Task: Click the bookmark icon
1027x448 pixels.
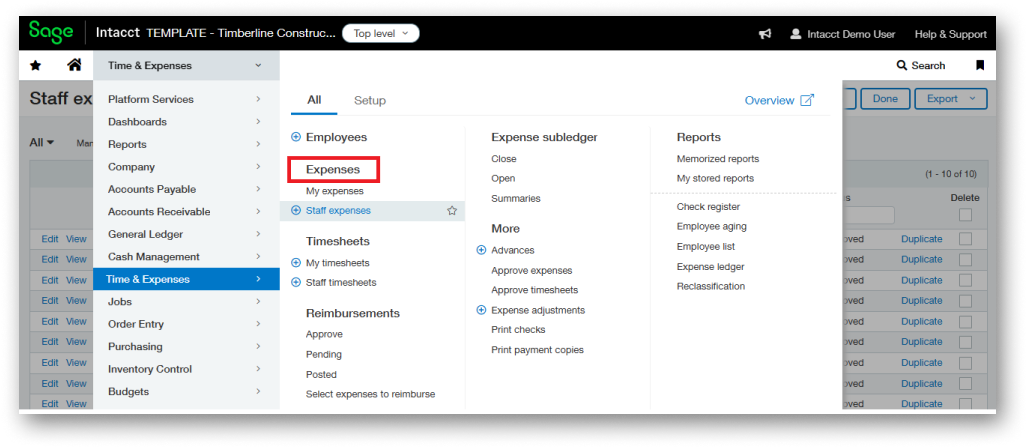Action: 980,65
